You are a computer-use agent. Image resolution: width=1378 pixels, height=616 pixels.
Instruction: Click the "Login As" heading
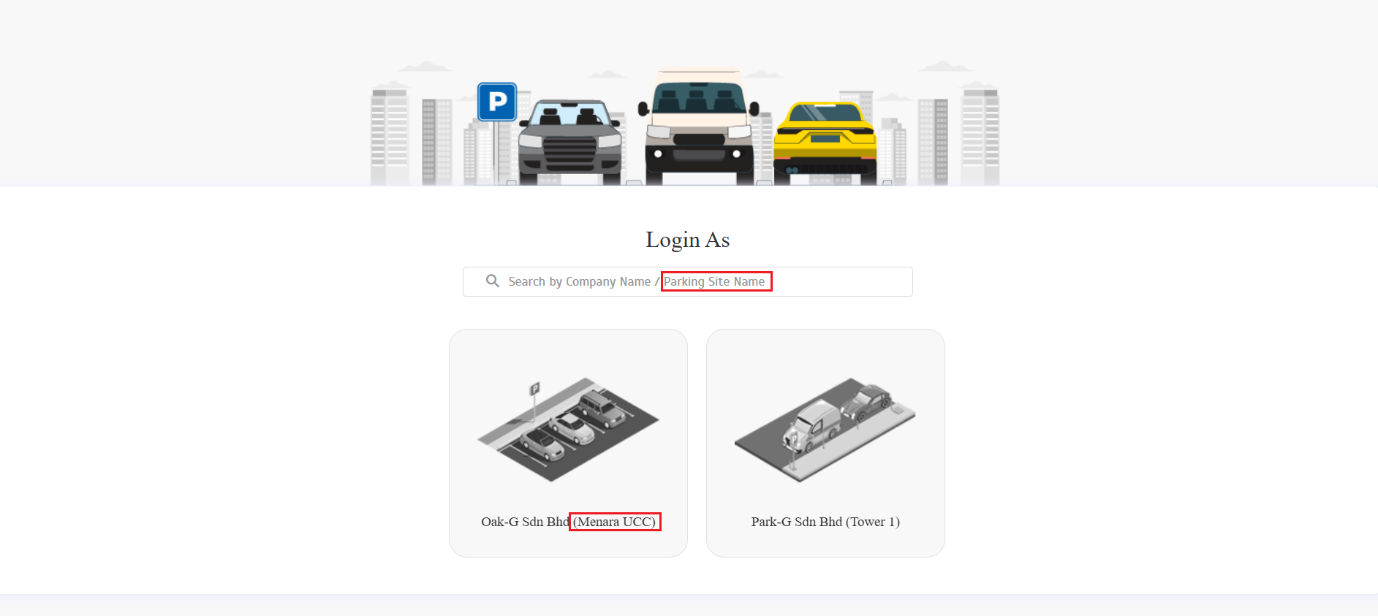tap(688, 240)
